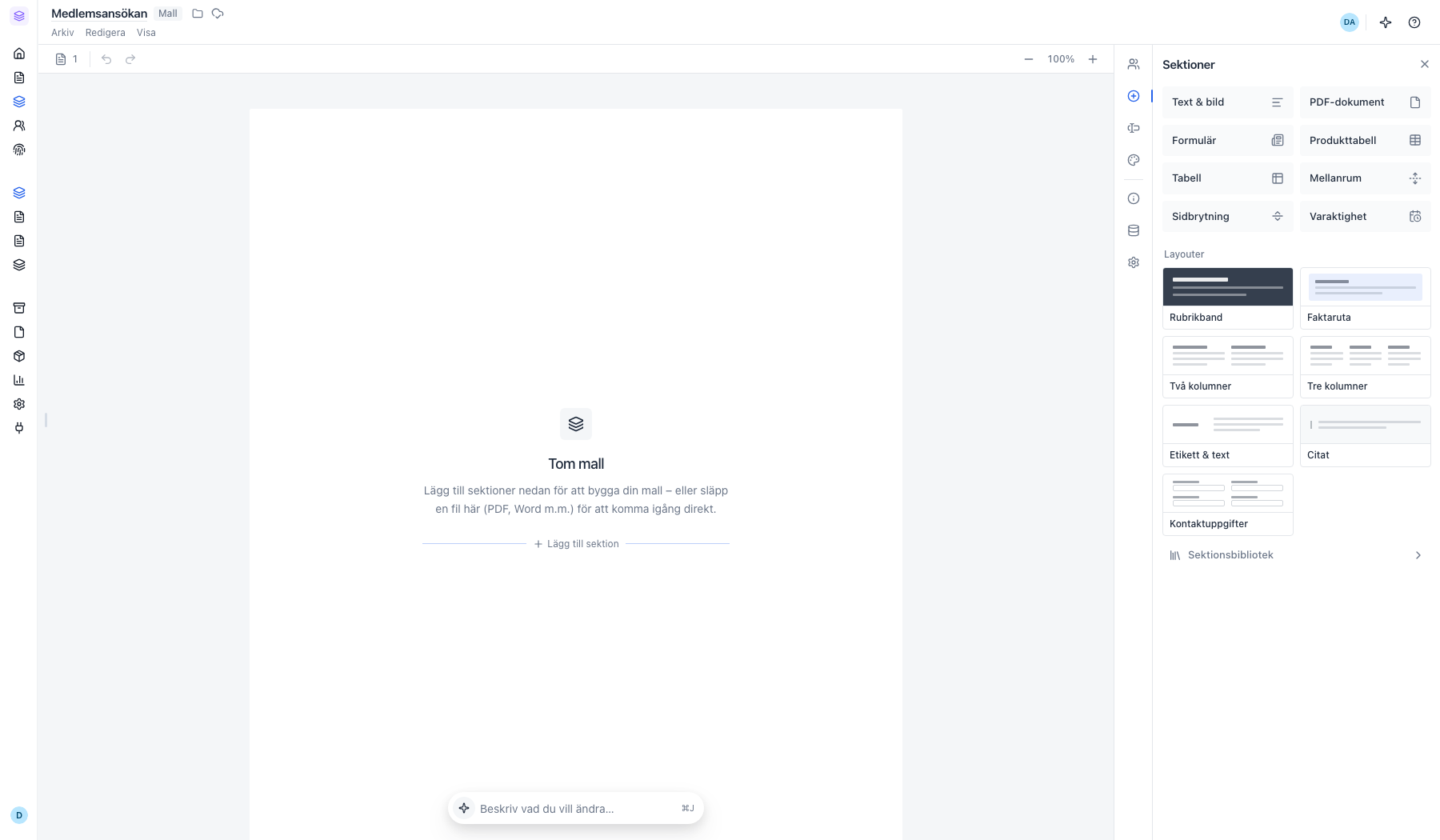Zoom out with the minus icon
This screenshot has width=1440, height=840.
coord(1029,59)
